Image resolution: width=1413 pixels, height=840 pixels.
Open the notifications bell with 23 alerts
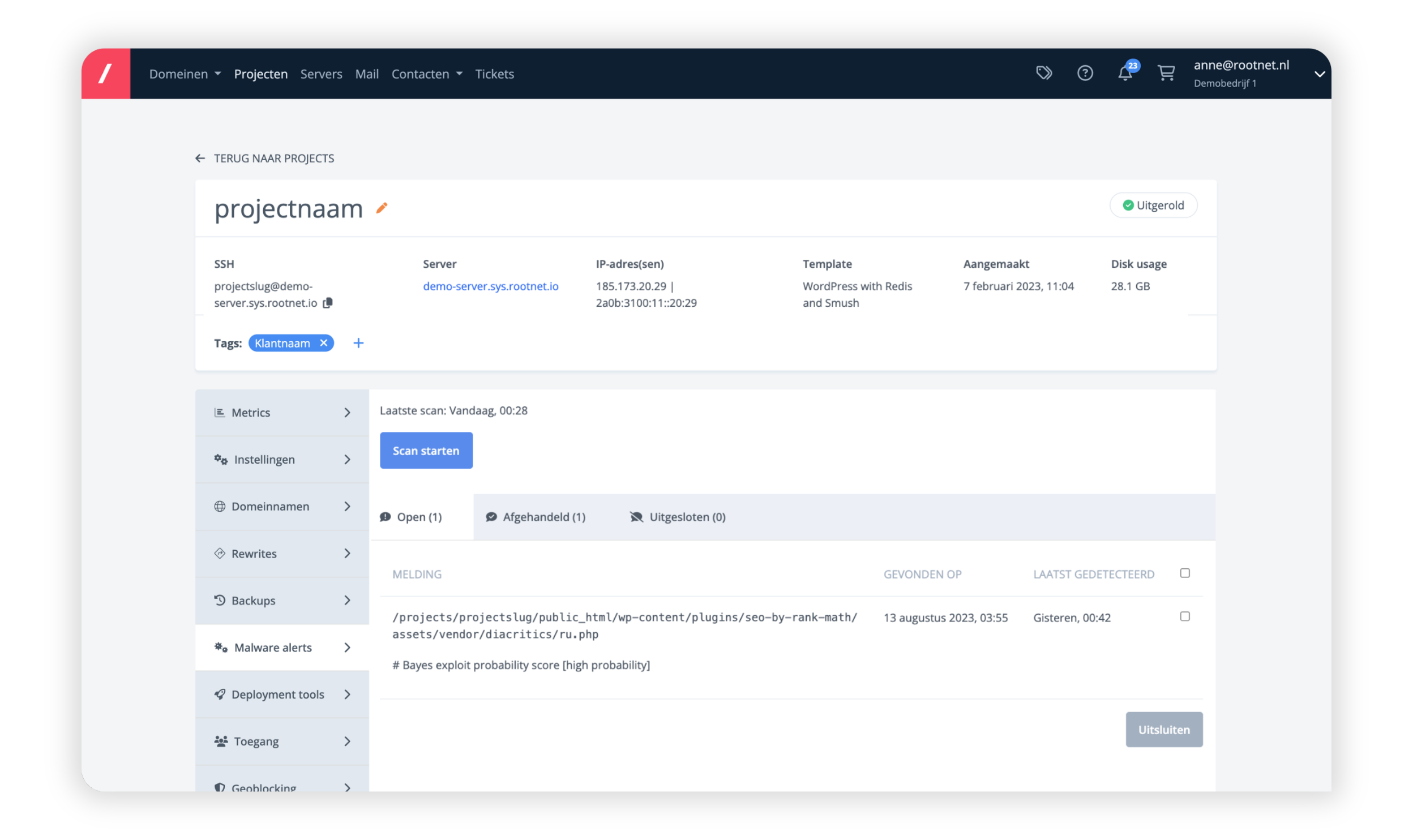(x=1125, y=73)
